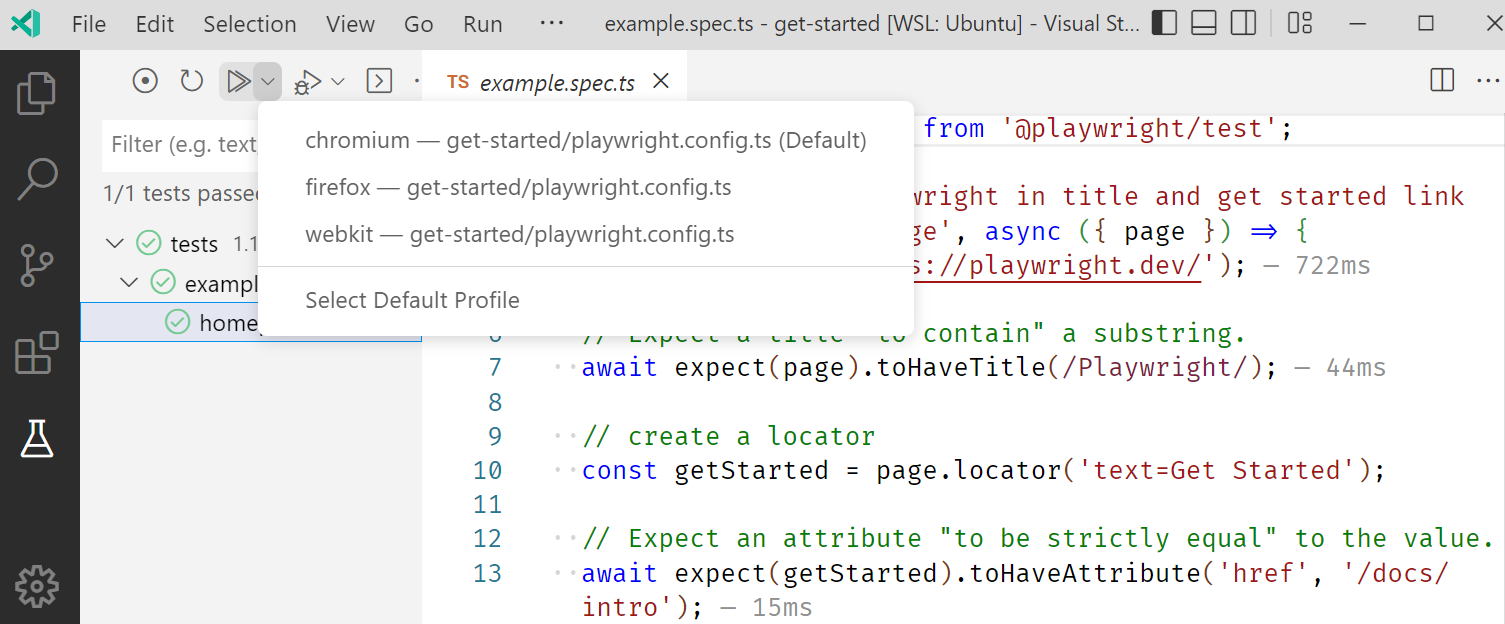Select the example.spec.ts editor tab
Screen dimensions: 1505x624
pos(555,82)
